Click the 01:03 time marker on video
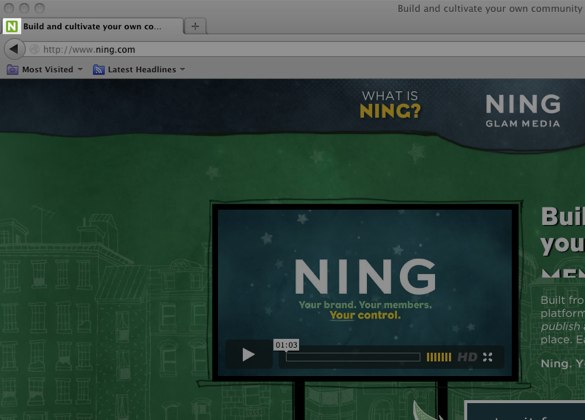 click(x=286, y=345)
